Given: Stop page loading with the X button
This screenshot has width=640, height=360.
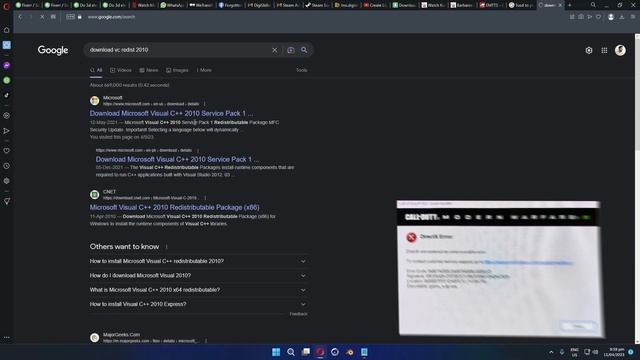Looking at the screenshot, I should 42,17.
